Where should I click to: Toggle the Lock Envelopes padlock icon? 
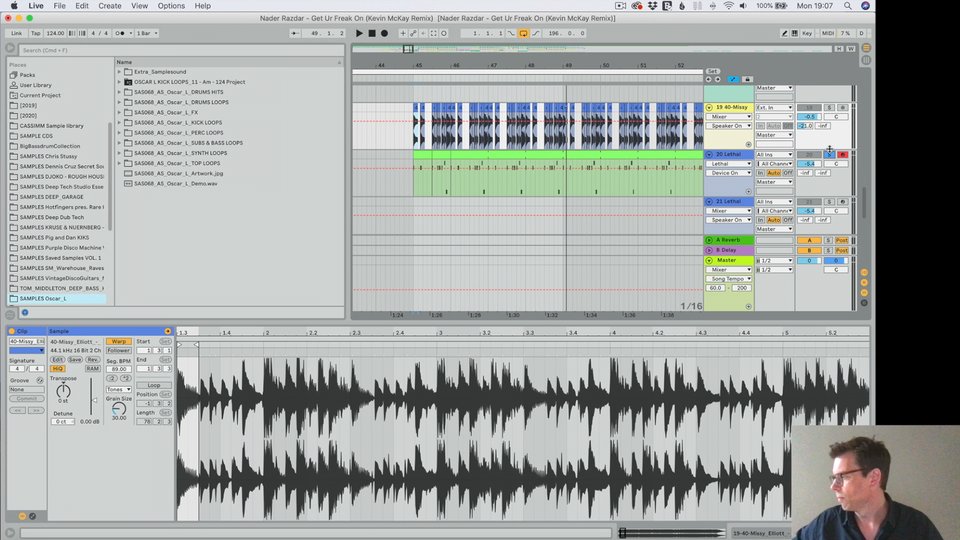coord(747,79)
